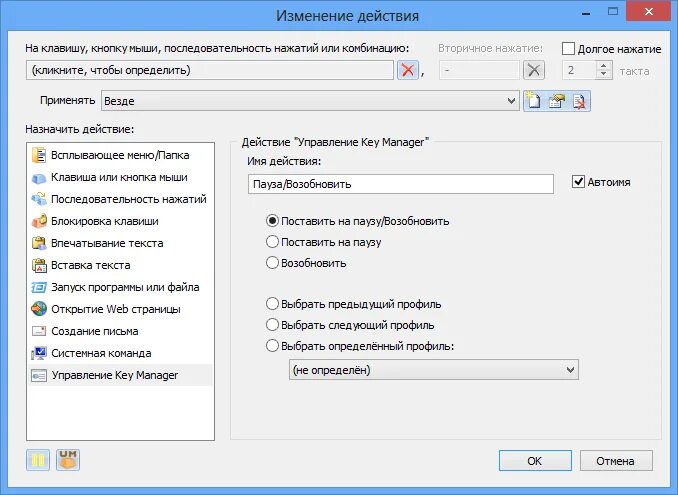Image resolution: width=678 pixels, height=495 pixels.
Task: Select Создание письма action
Action: pos(120,331)
